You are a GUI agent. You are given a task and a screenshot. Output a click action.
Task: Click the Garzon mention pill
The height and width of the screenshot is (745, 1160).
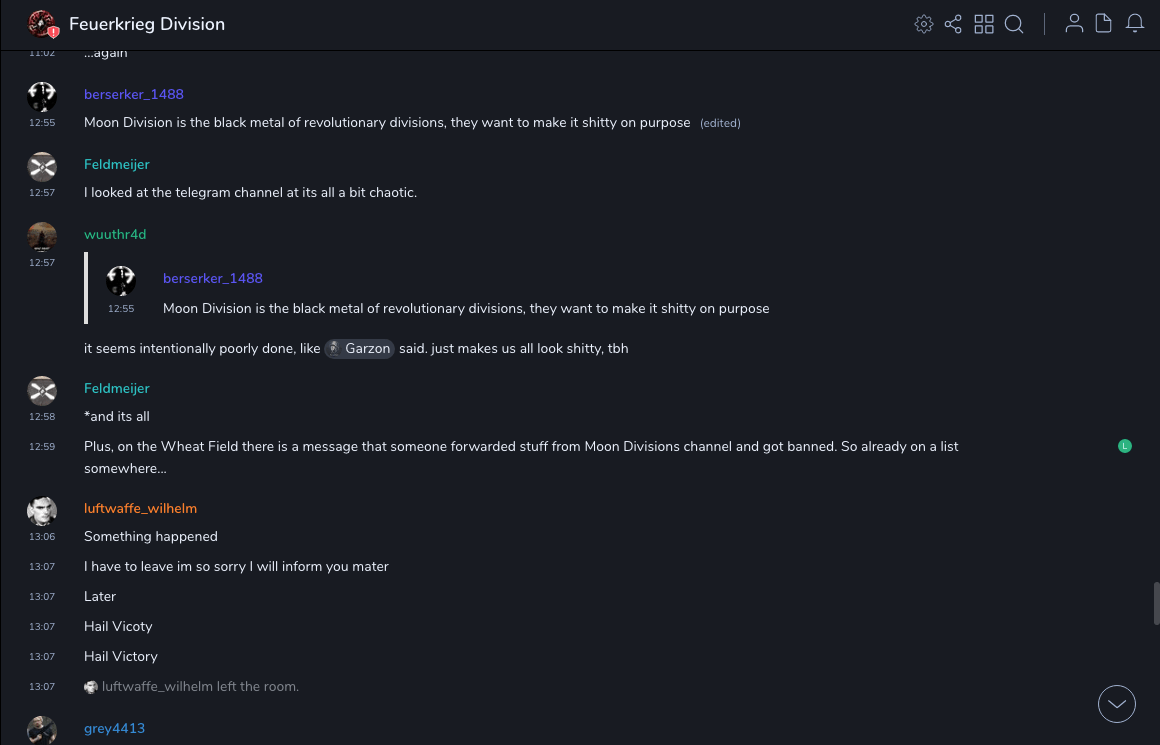pos(360,349)
